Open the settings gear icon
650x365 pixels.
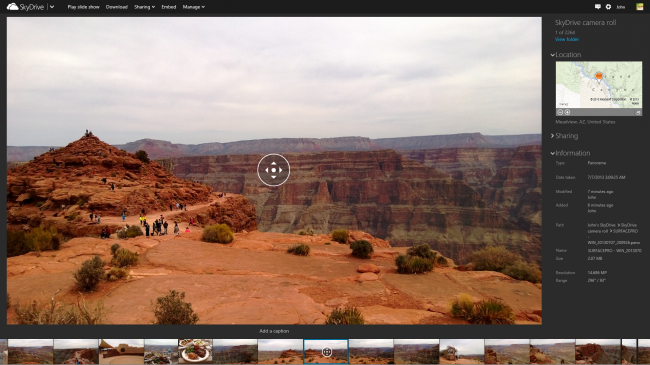click(608, 7)
